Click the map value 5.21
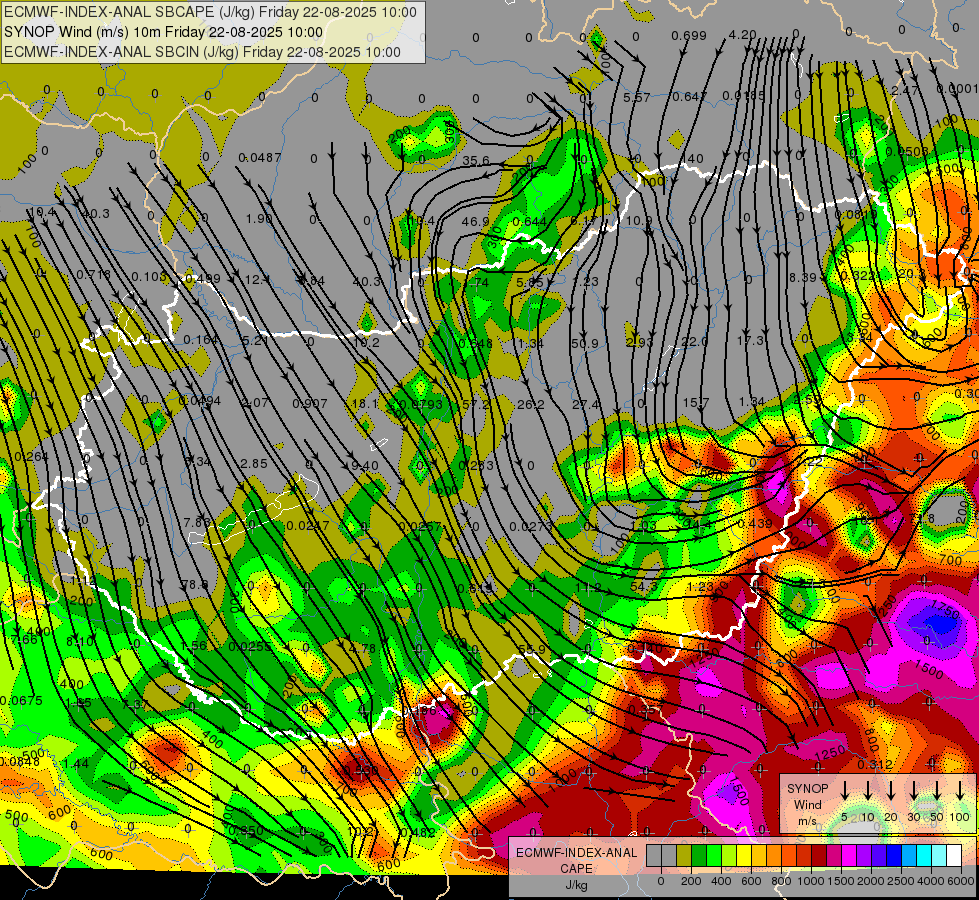 coord(255,340)
